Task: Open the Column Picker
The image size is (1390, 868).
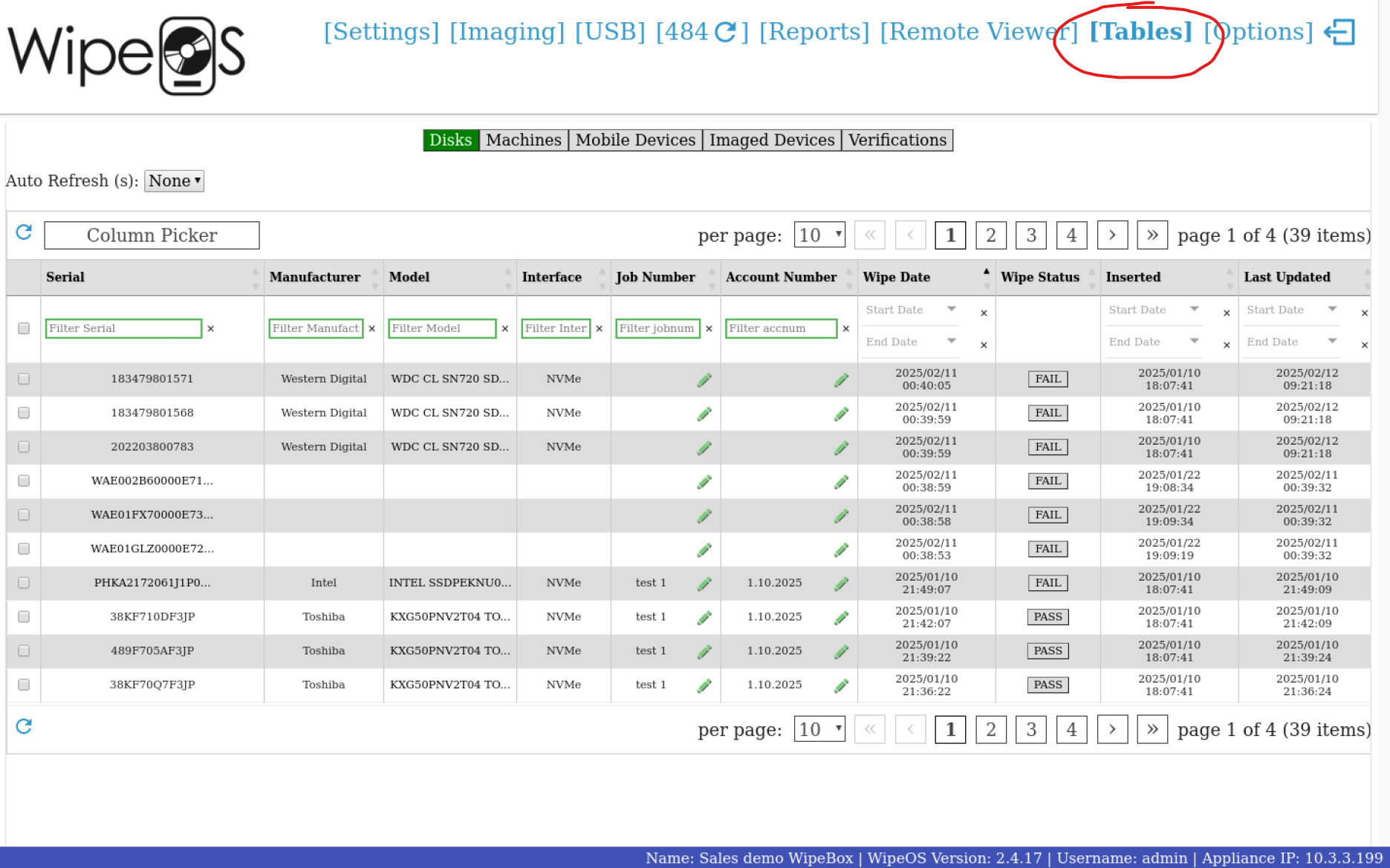Action: point(152,235)
